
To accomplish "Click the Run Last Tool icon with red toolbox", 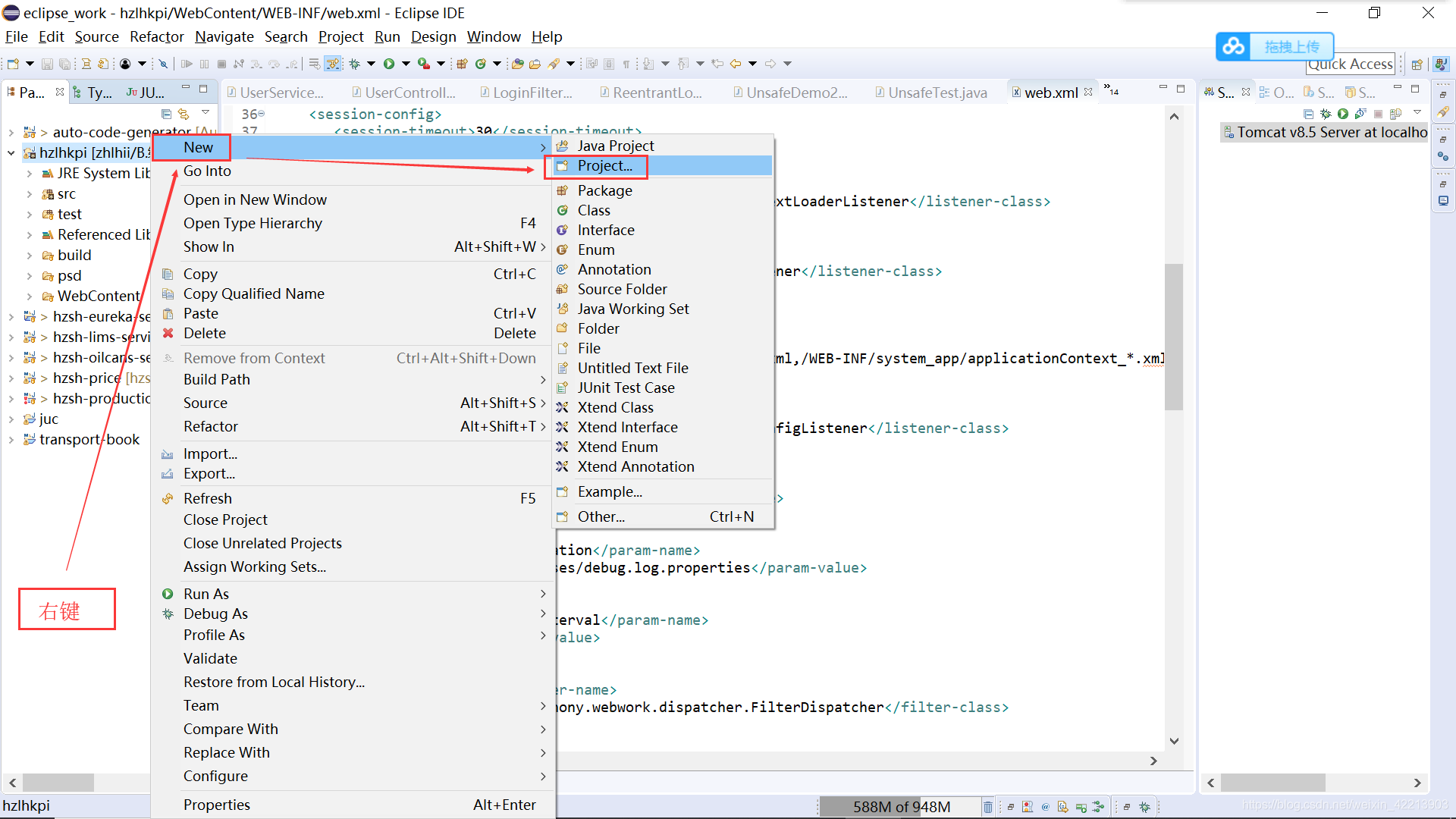I will click(424, 64).
